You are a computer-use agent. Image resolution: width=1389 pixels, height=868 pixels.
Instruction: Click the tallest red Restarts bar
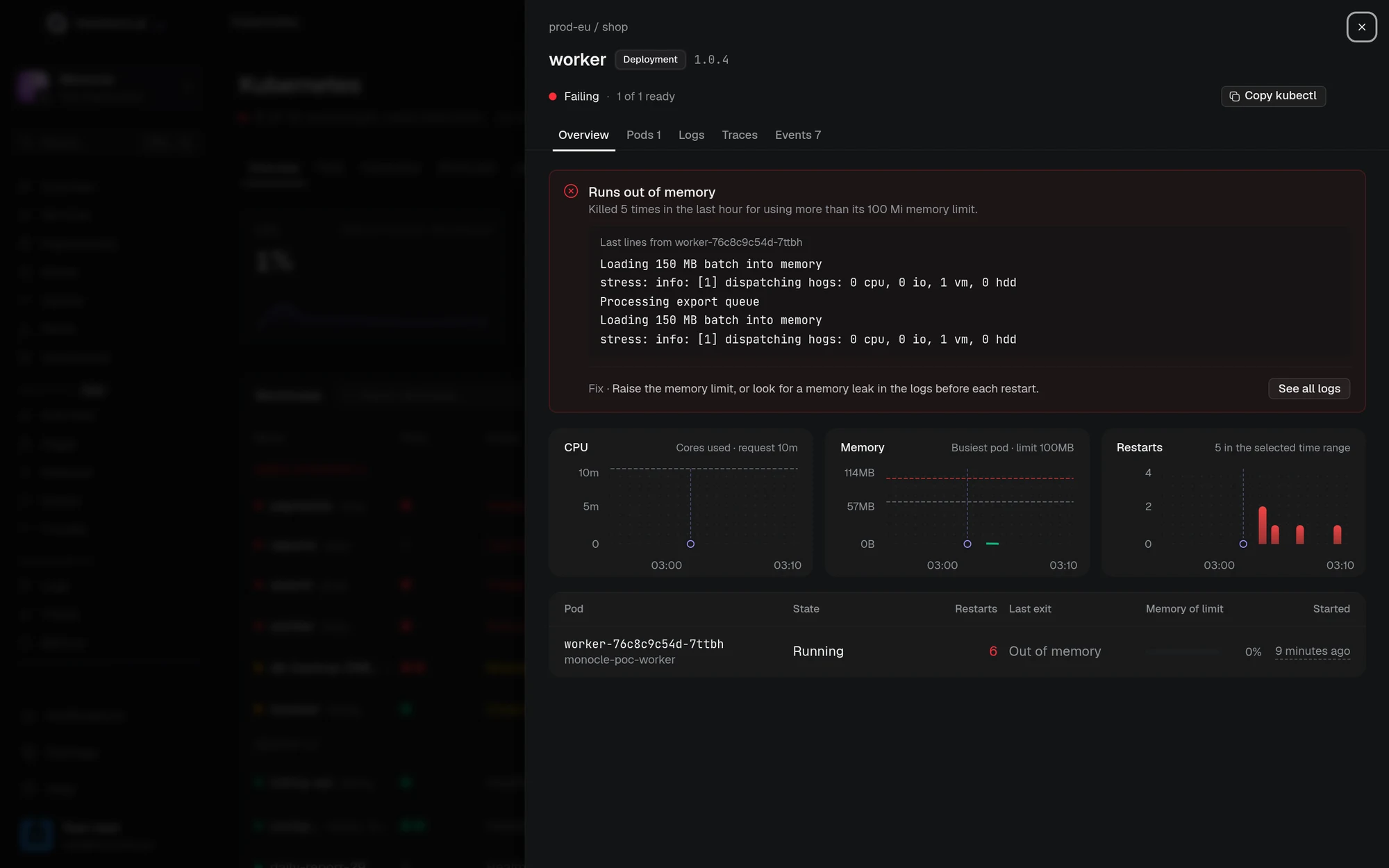[x=1262, y=525]
